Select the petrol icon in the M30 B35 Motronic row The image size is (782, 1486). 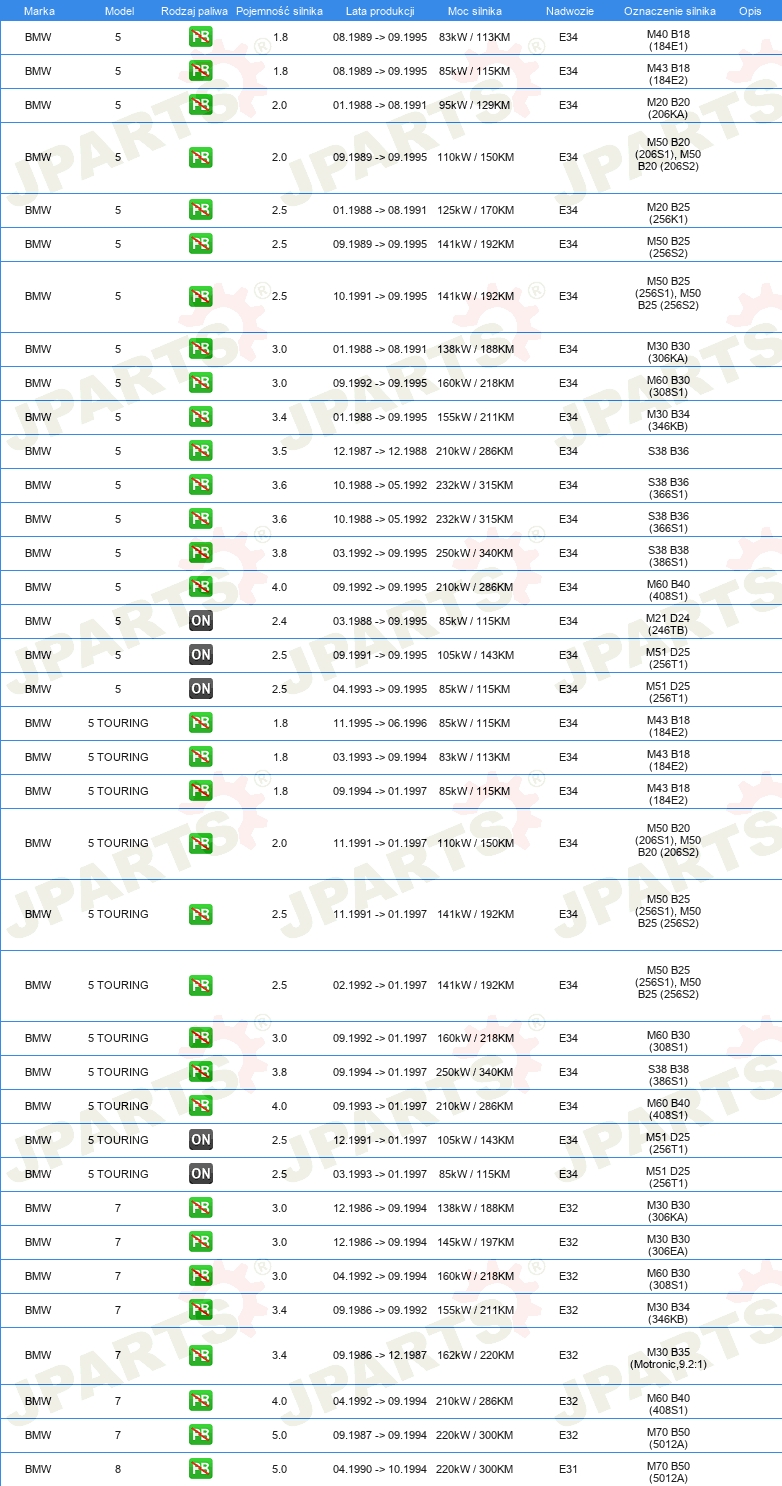click(x=201, y=1355)
